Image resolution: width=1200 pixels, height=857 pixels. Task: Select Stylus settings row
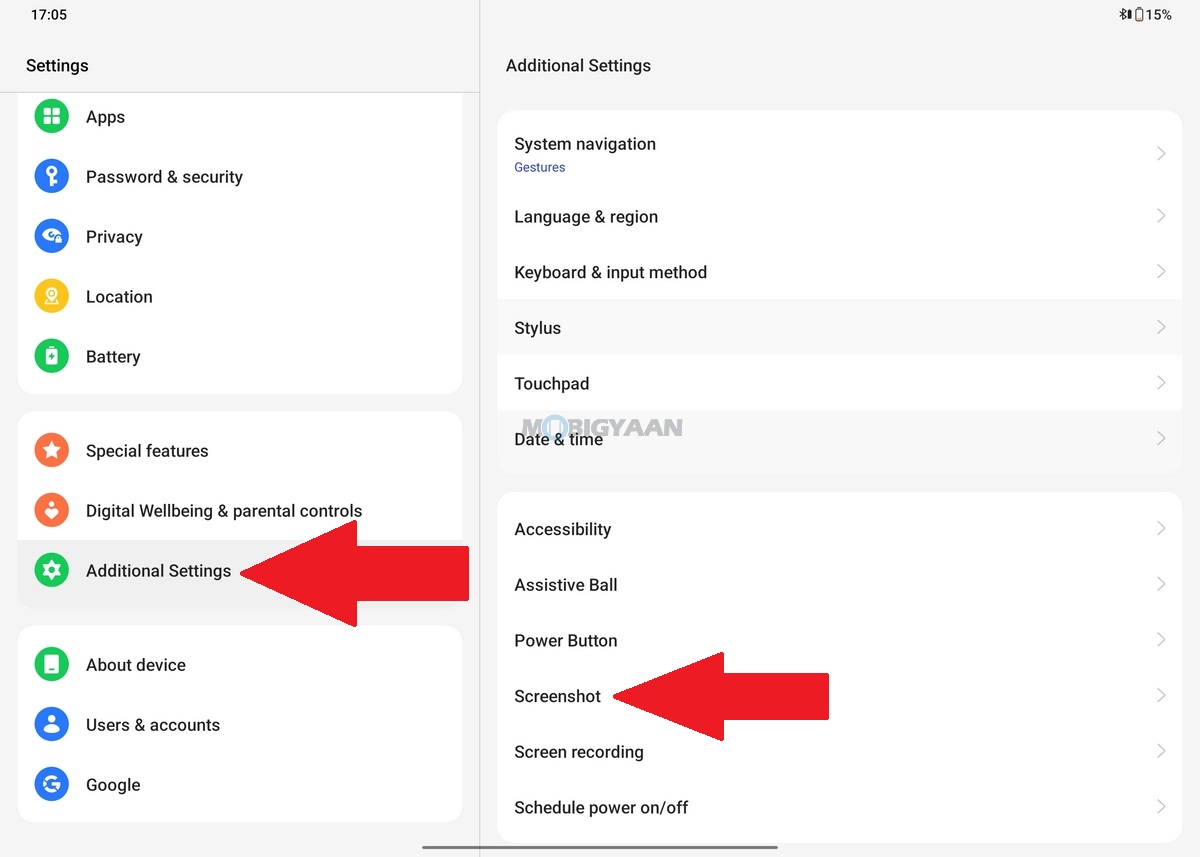(x=830, y=328)
